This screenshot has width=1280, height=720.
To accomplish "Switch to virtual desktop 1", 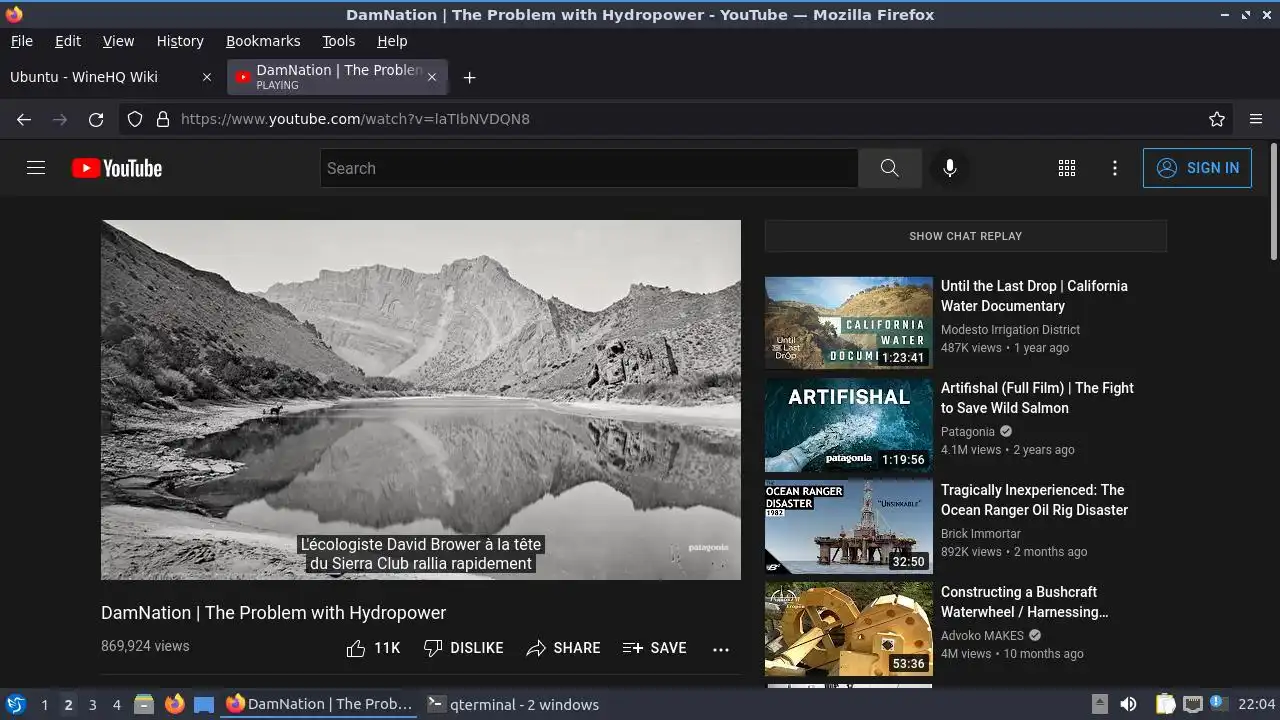I will (44, 704).
